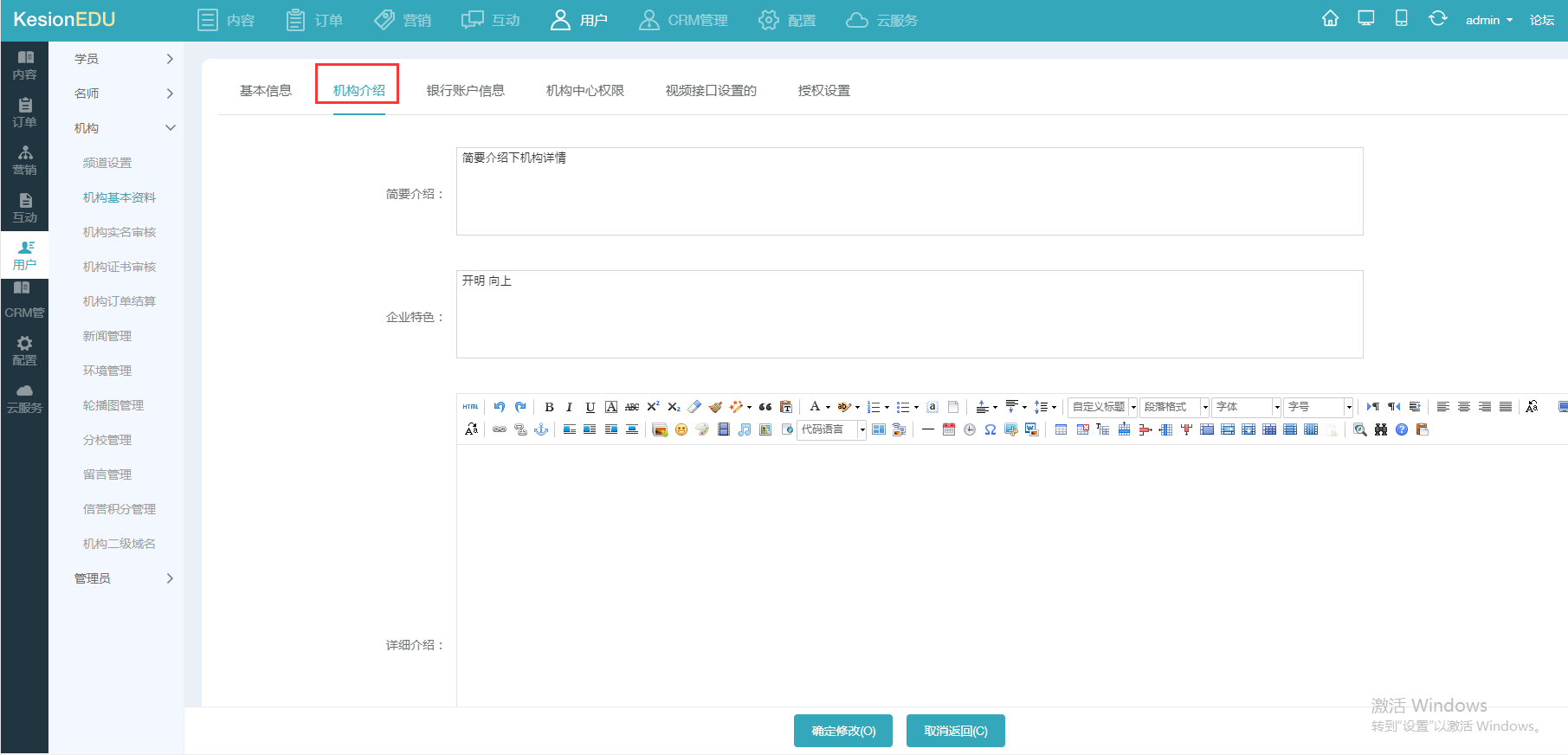Click the italic formatting icon

tap(569, 407)
